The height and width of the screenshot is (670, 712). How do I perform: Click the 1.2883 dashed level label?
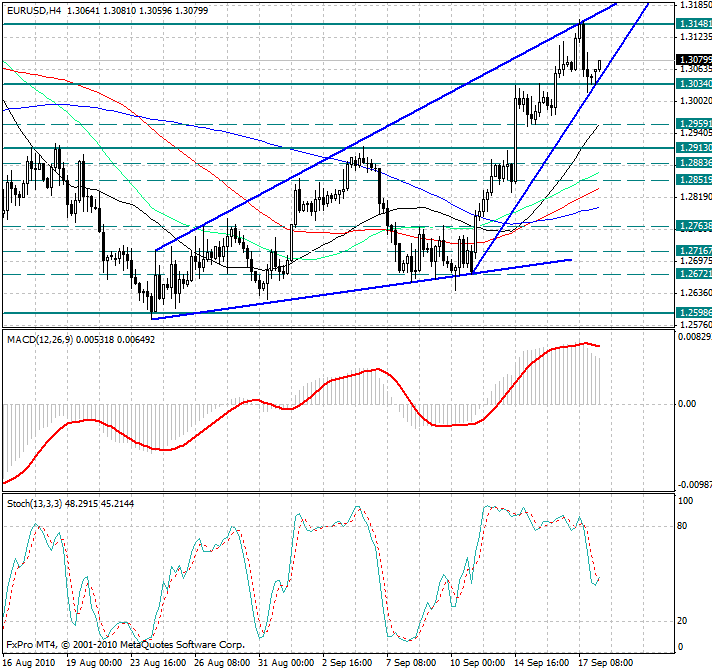[694, 163]
